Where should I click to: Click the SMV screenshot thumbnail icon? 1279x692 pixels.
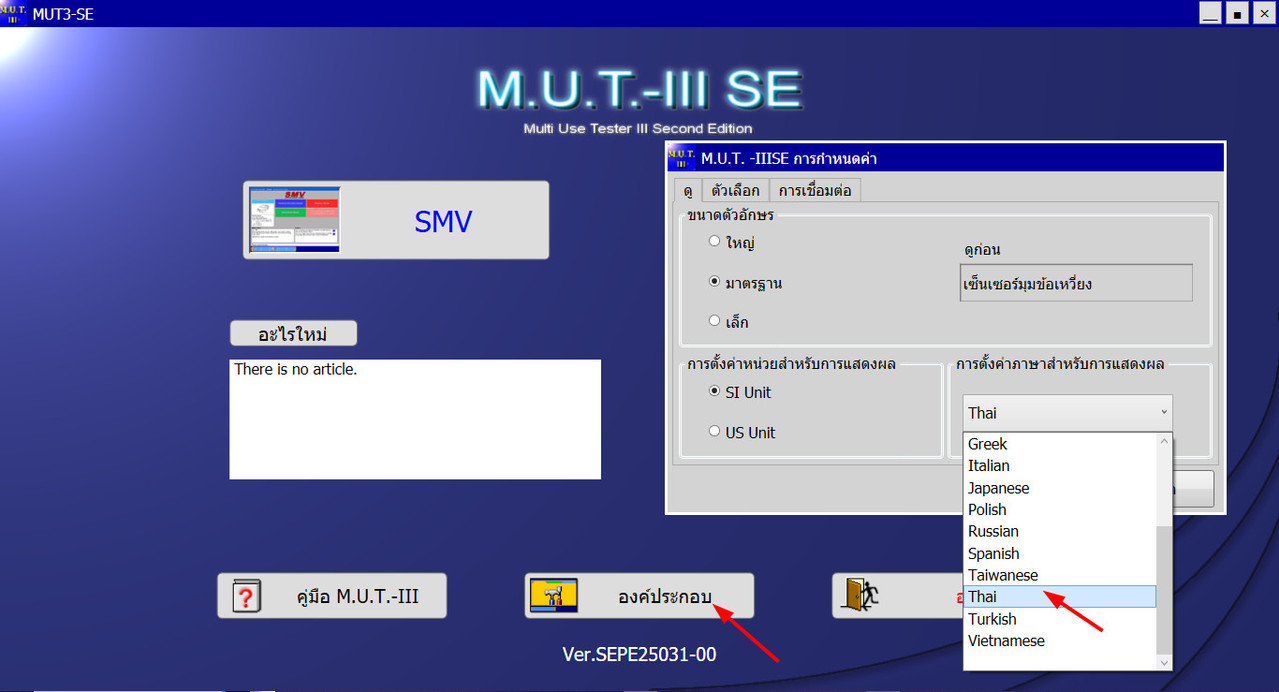coord(294,220)
